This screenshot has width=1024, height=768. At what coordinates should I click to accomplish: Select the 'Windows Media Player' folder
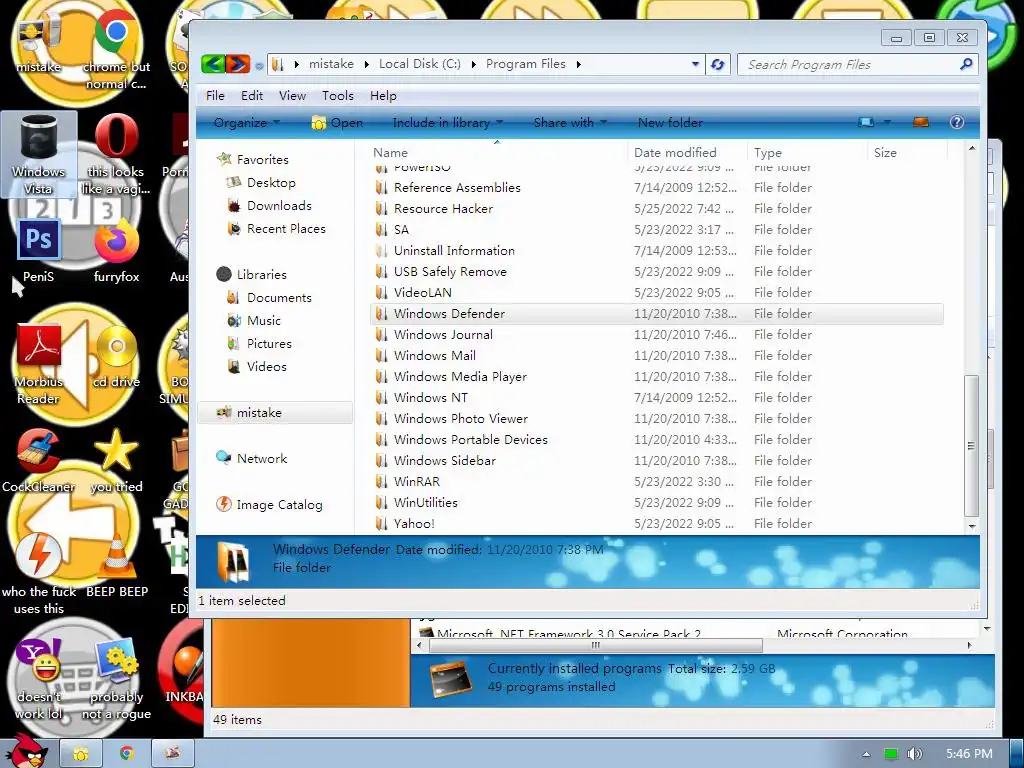(656, 377)
